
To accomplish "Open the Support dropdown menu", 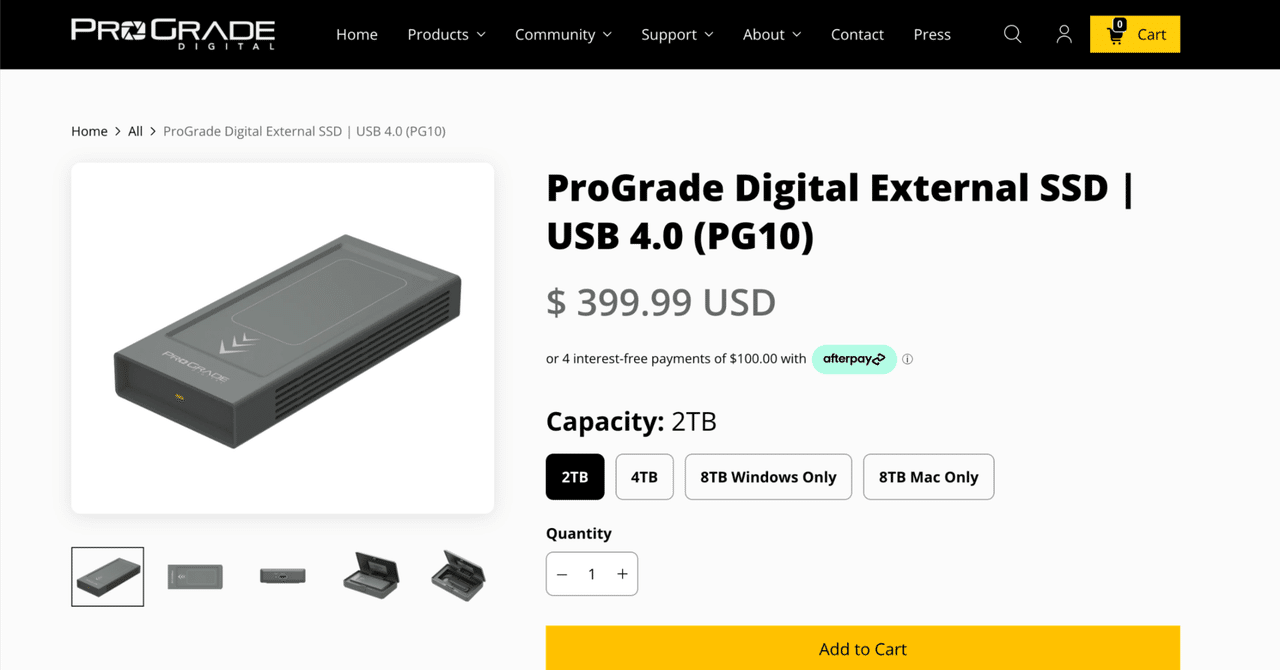I will pos(677,34).
